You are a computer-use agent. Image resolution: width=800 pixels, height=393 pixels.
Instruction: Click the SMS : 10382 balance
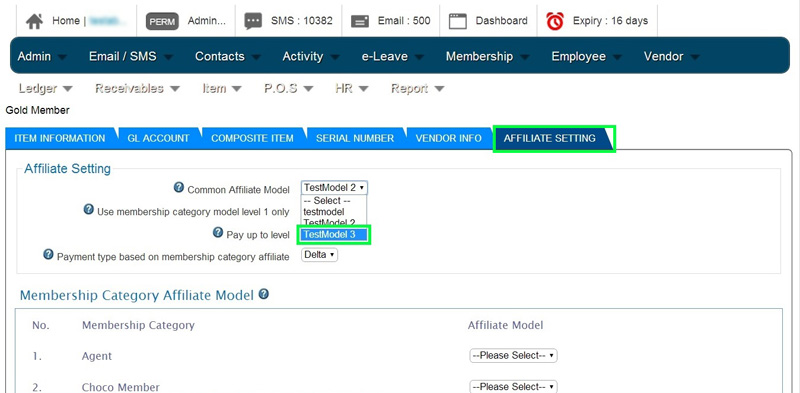302,21
